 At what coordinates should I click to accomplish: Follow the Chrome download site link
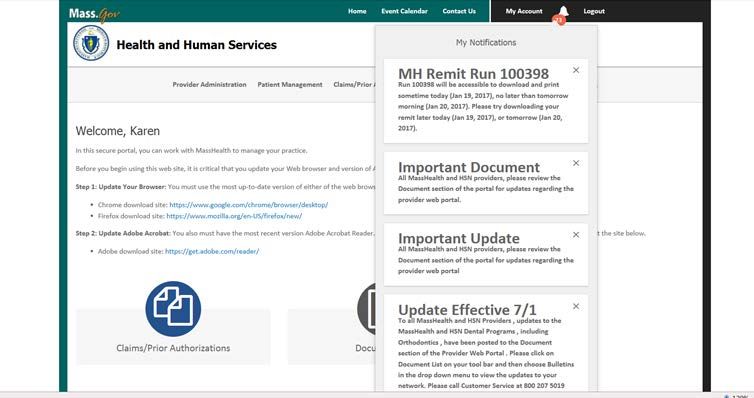[249, 205]
